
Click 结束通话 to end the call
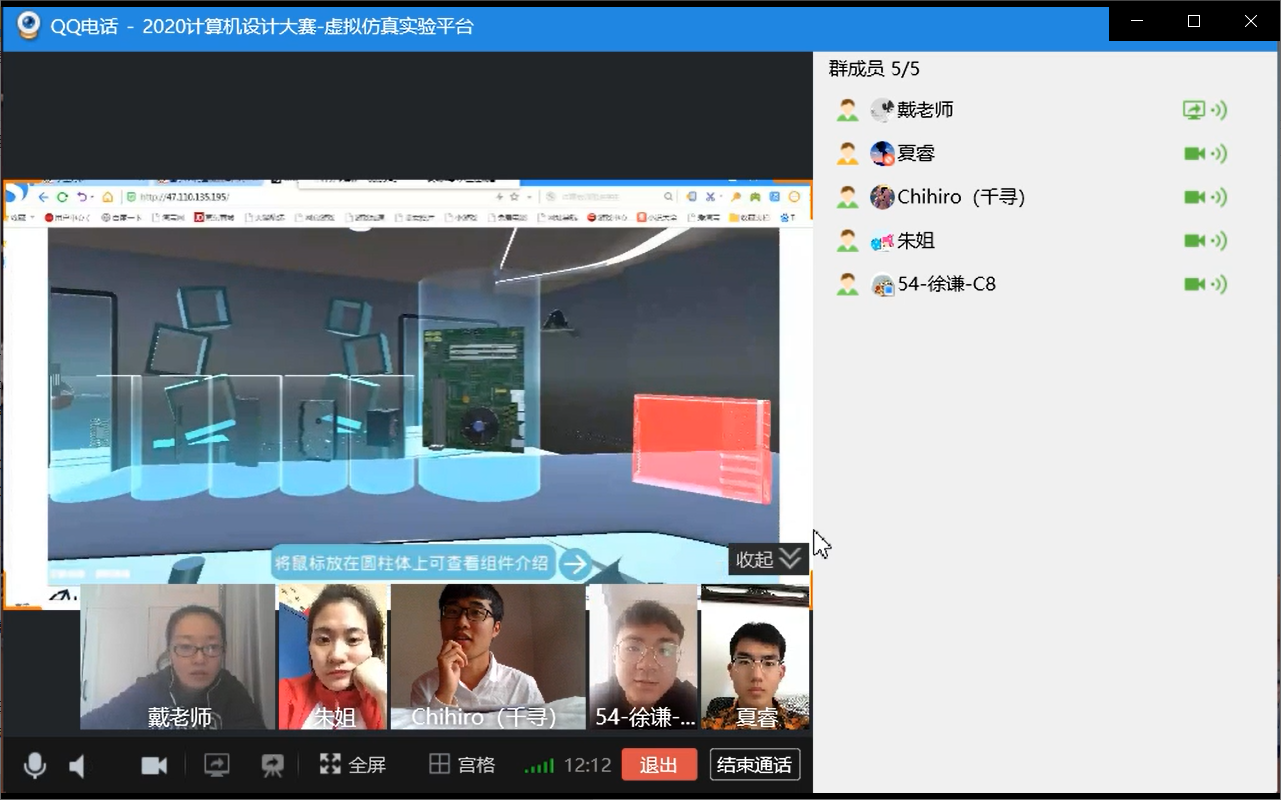[754, 765]
